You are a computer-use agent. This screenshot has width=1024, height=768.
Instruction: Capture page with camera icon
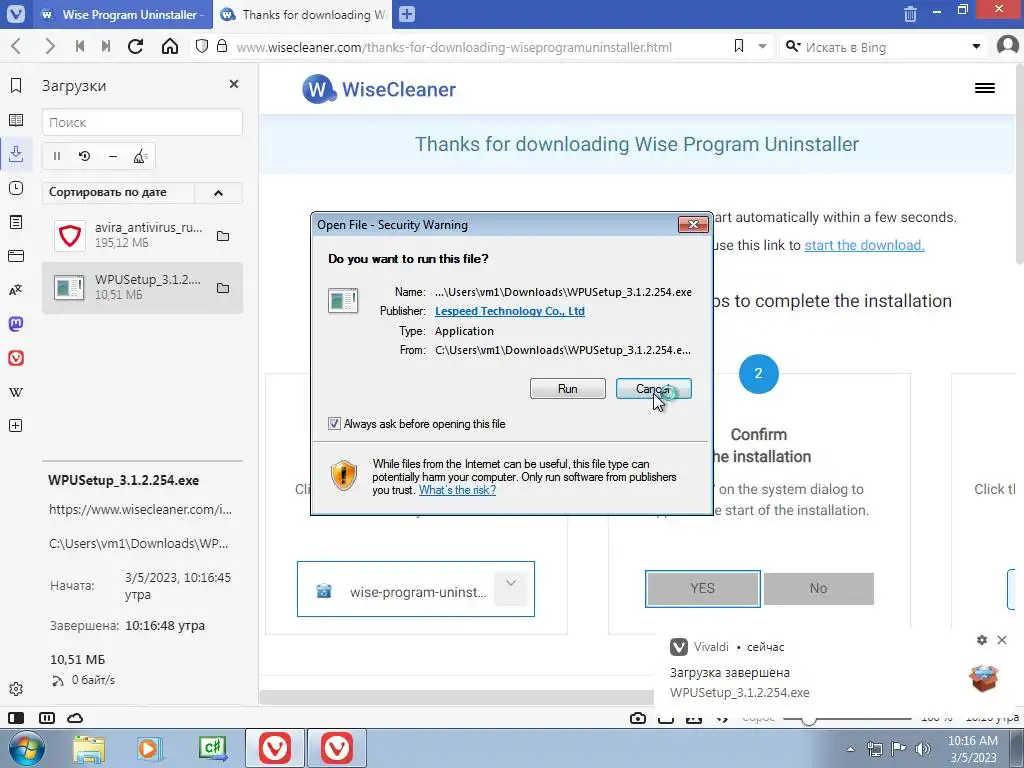pyautogui.click(x=638, y=718)
